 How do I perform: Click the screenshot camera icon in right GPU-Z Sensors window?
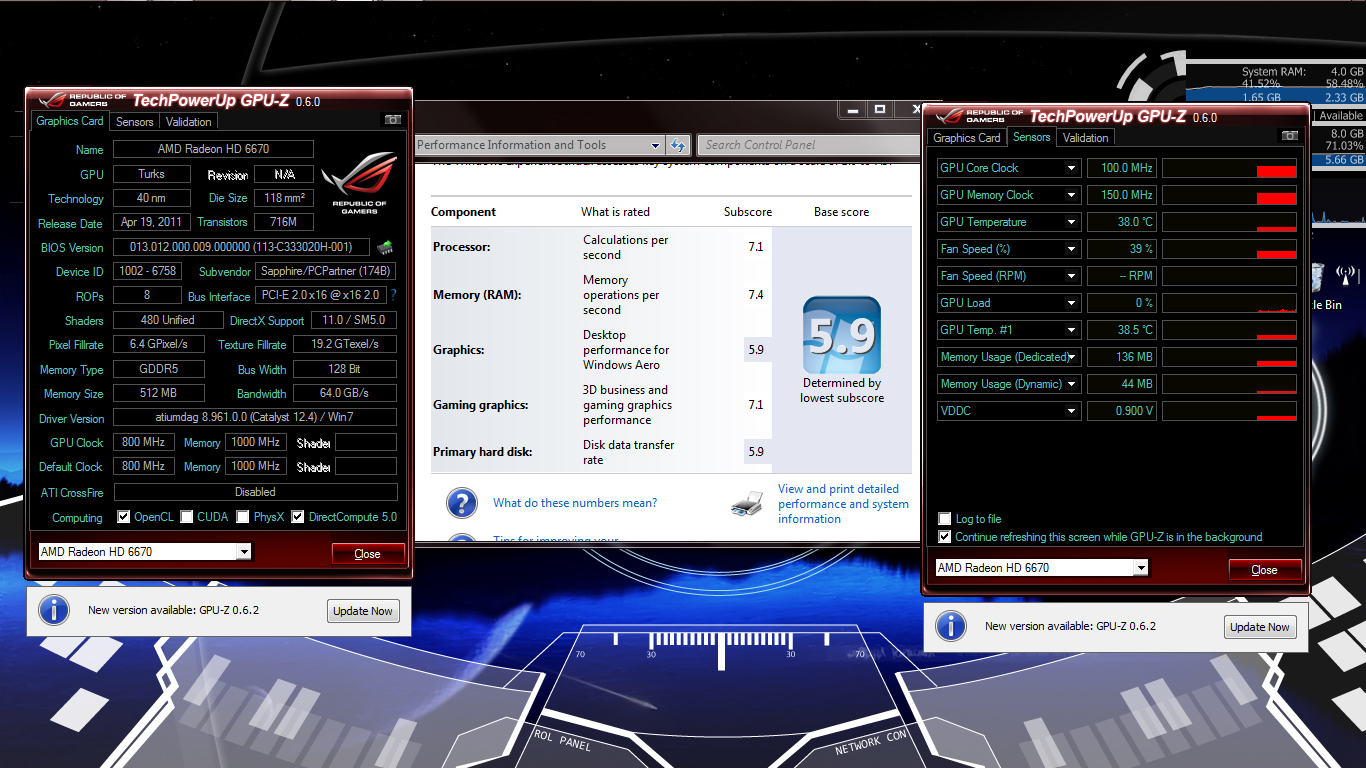tap(1290, 135)
